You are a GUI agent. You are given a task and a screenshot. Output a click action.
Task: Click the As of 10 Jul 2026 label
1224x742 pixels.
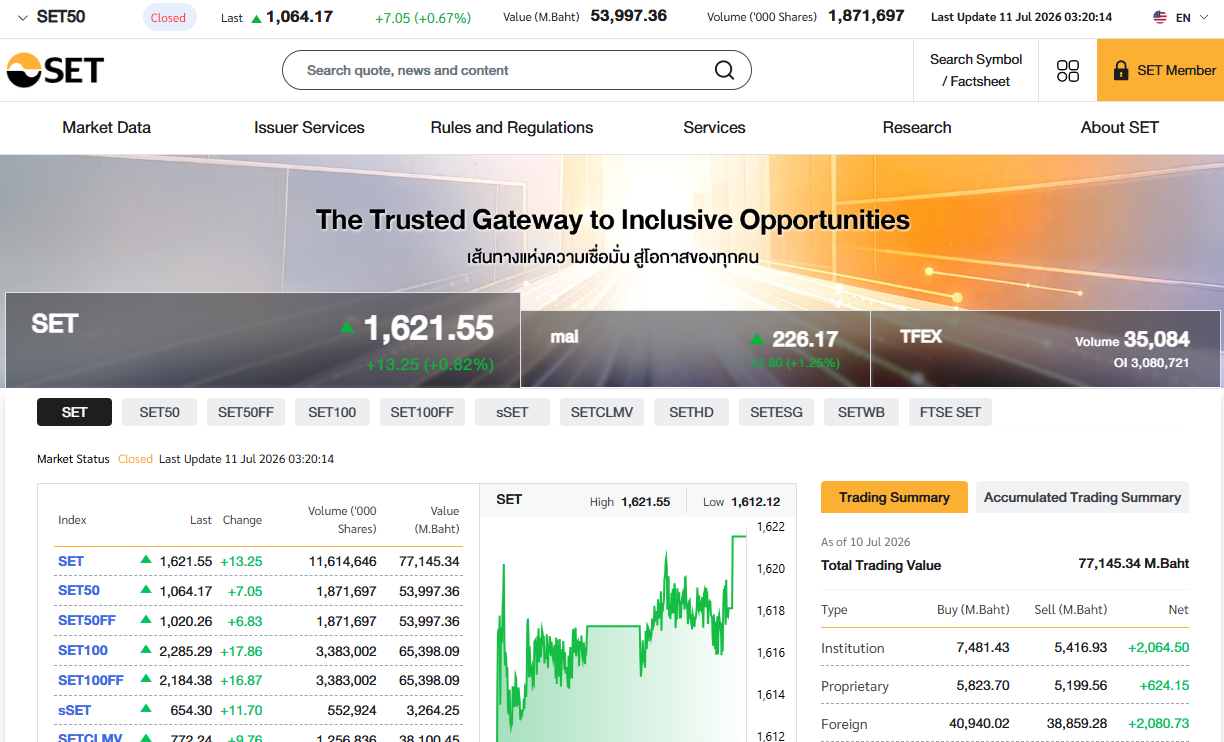(866, 542)
